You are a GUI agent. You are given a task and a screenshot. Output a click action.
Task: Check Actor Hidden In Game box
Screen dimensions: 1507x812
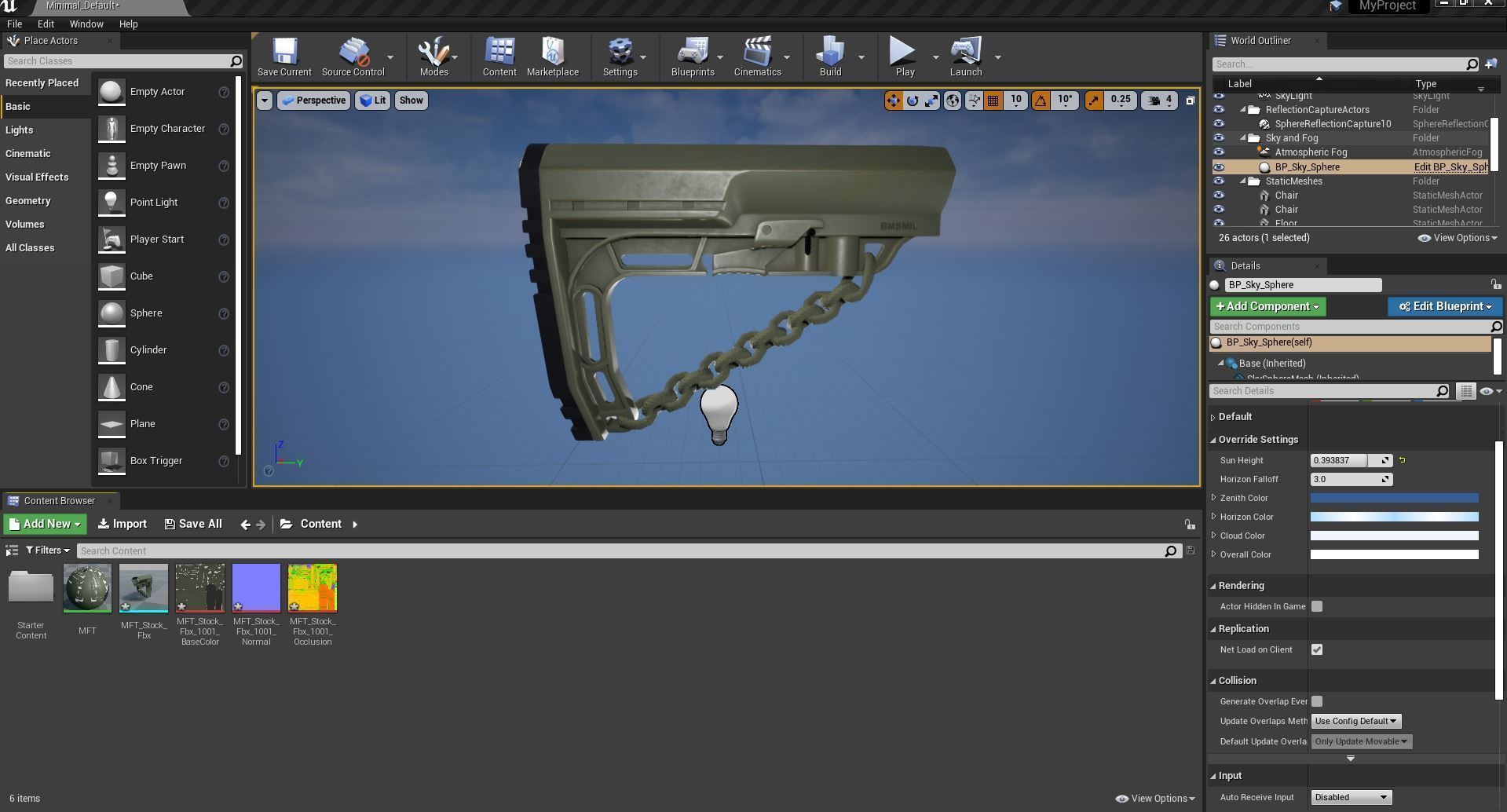pos(1317,606)
